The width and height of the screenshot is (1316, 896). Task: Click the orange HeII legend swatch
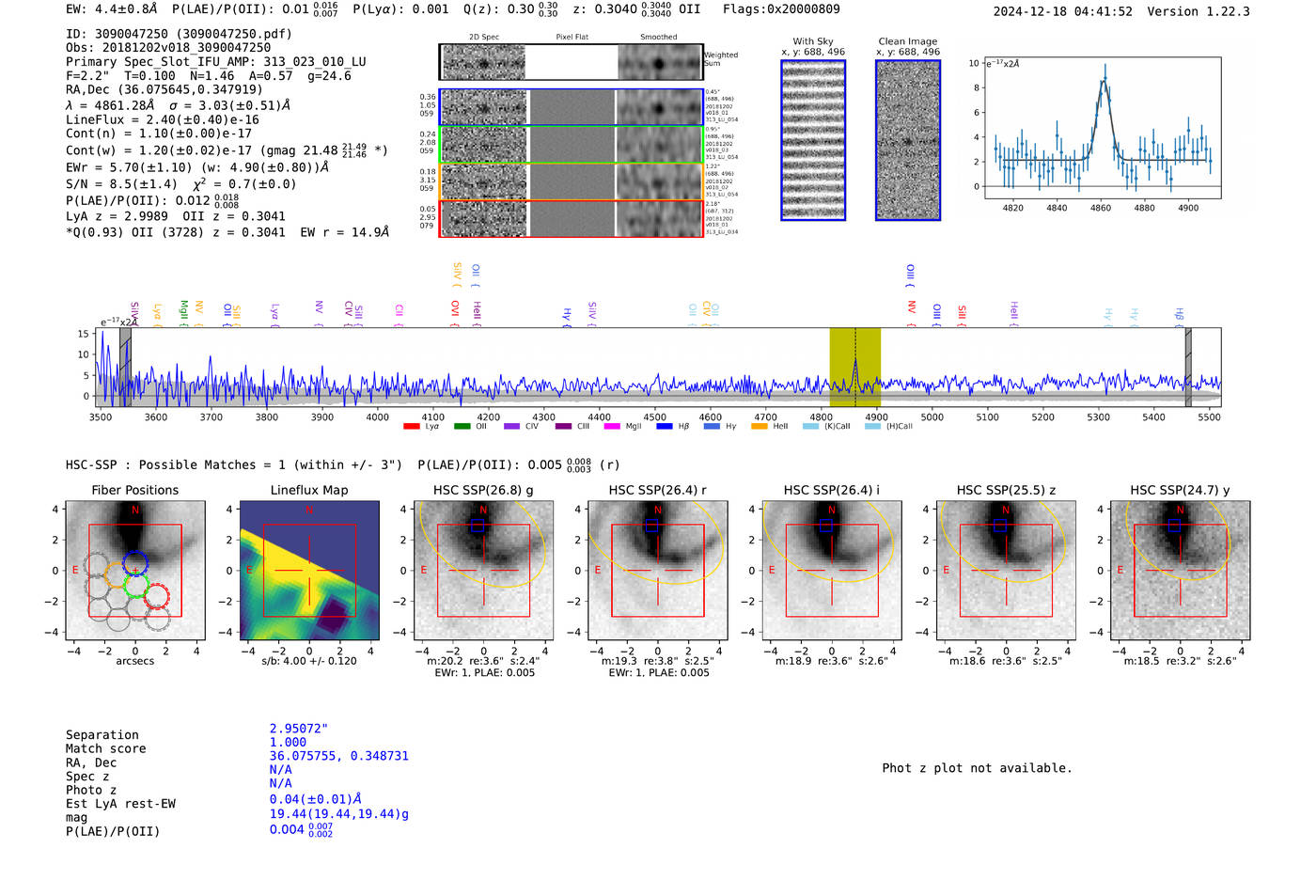click(760, 426)
